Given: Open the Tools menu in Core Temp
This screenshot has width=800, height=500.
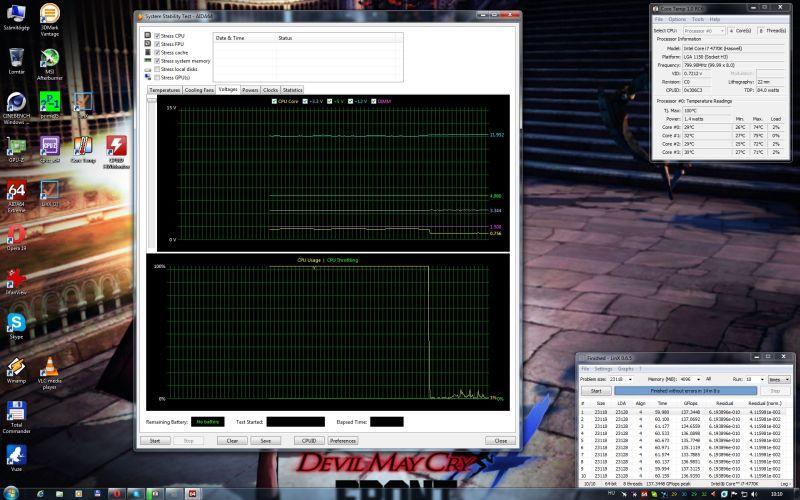Looking at the screenshot, I should pyautogui.click(x=697, y=19).
